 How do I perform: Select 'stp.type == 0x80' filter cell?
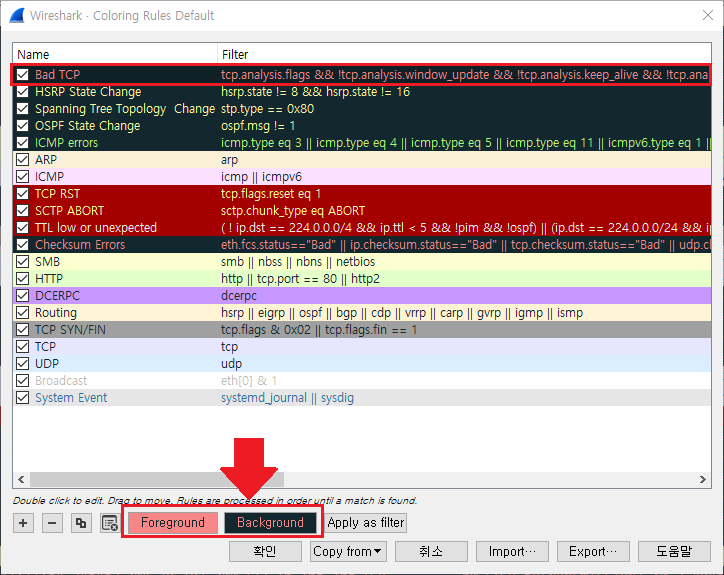267,109
